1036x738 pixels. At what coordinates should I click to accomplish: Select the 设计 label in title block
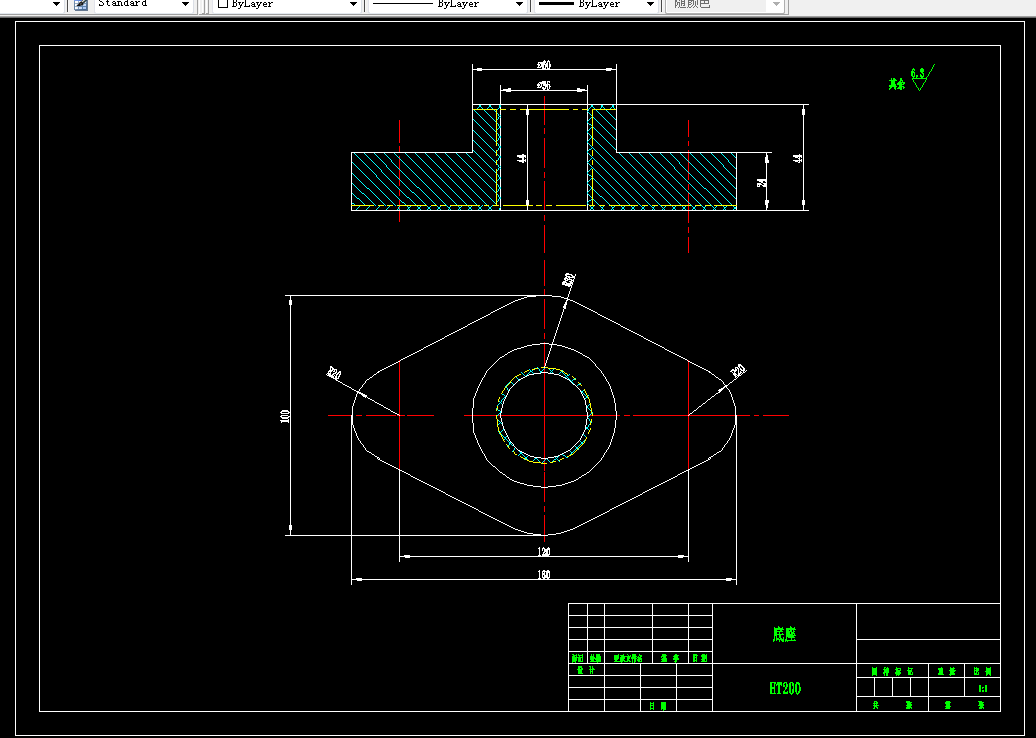pyautogui.click(x=586, y=670)
